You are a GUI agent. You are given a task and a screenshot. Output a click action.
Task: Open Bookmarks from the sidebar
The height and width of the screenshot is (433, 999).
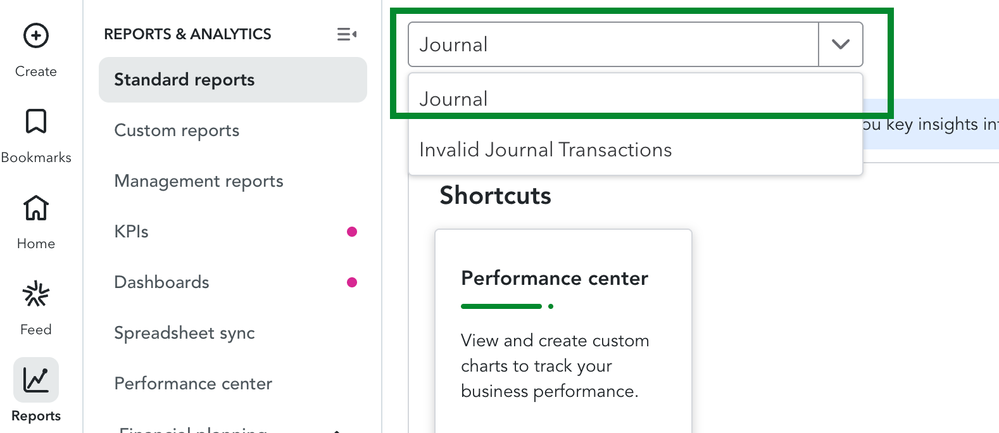pyautogui.click(x=36, y=122)
